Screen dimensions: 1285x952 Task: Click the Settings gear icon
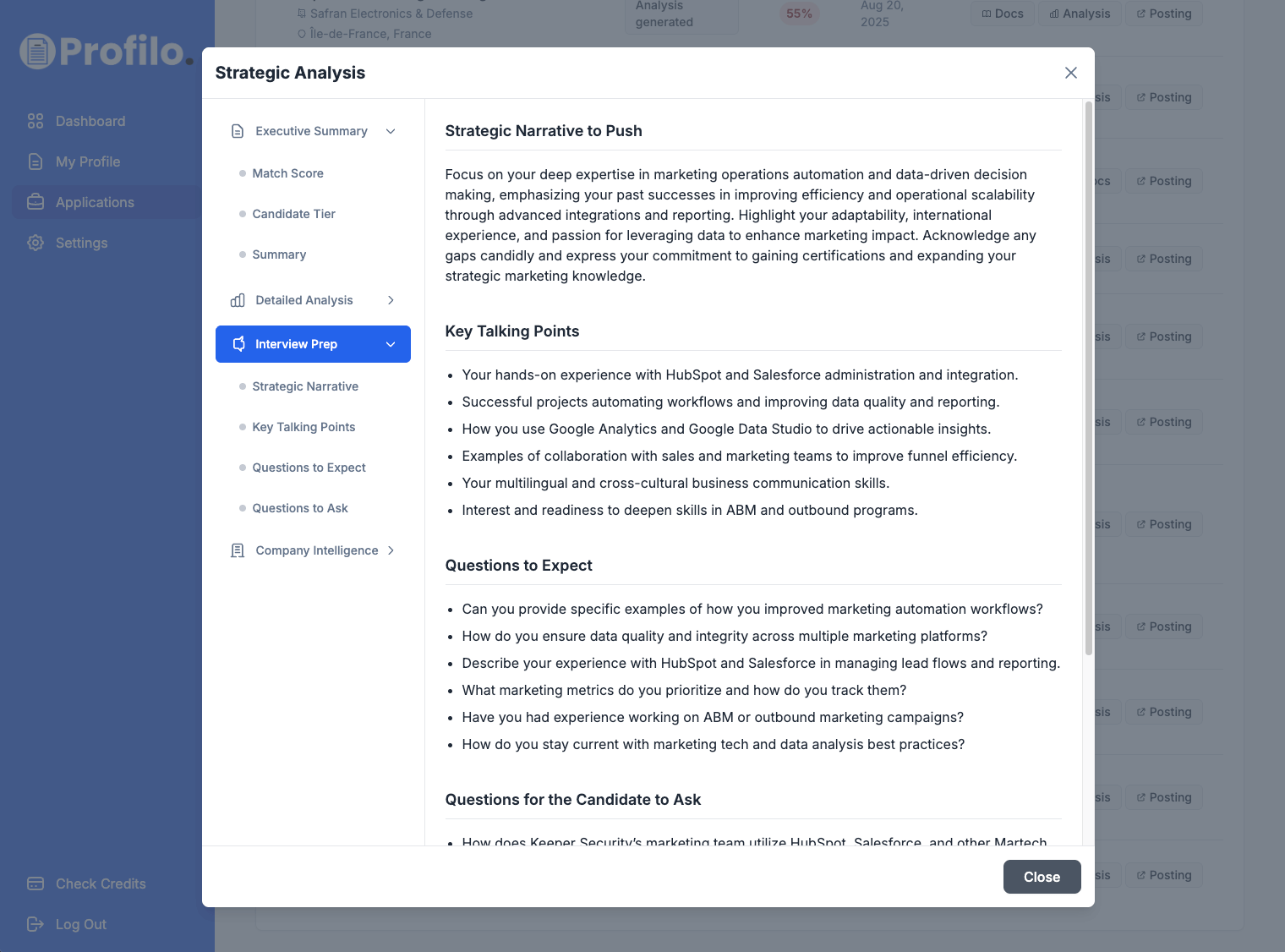36,243
